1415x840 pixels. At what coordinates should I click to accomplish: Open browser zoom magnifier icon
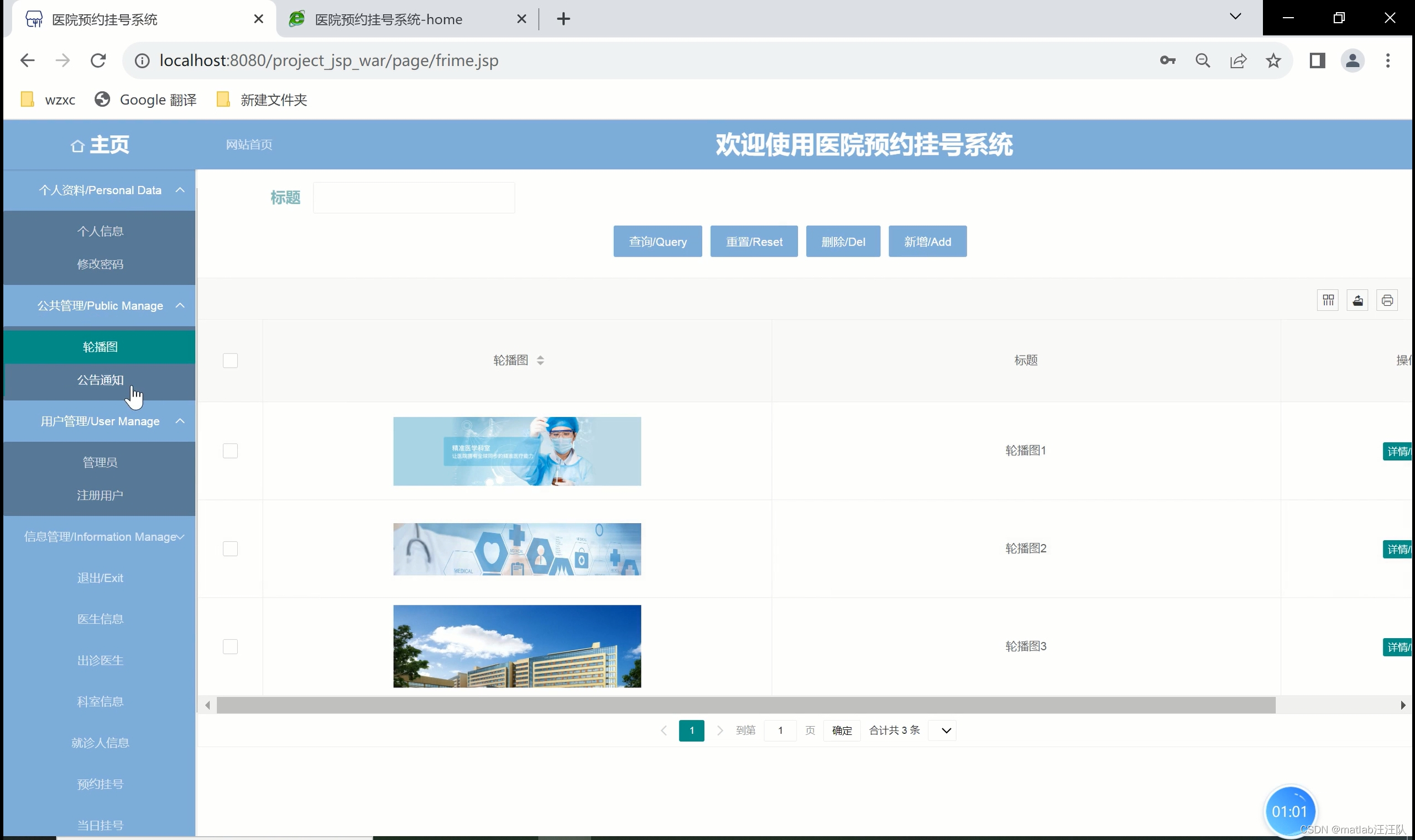click(1203, 61)
